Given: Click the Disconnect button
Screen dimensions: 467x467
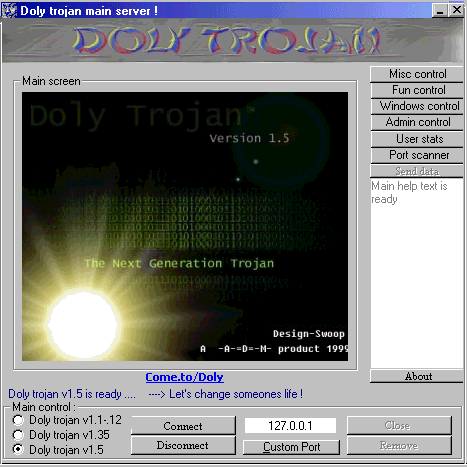Looking at the screenshot, I should [183, 446].
